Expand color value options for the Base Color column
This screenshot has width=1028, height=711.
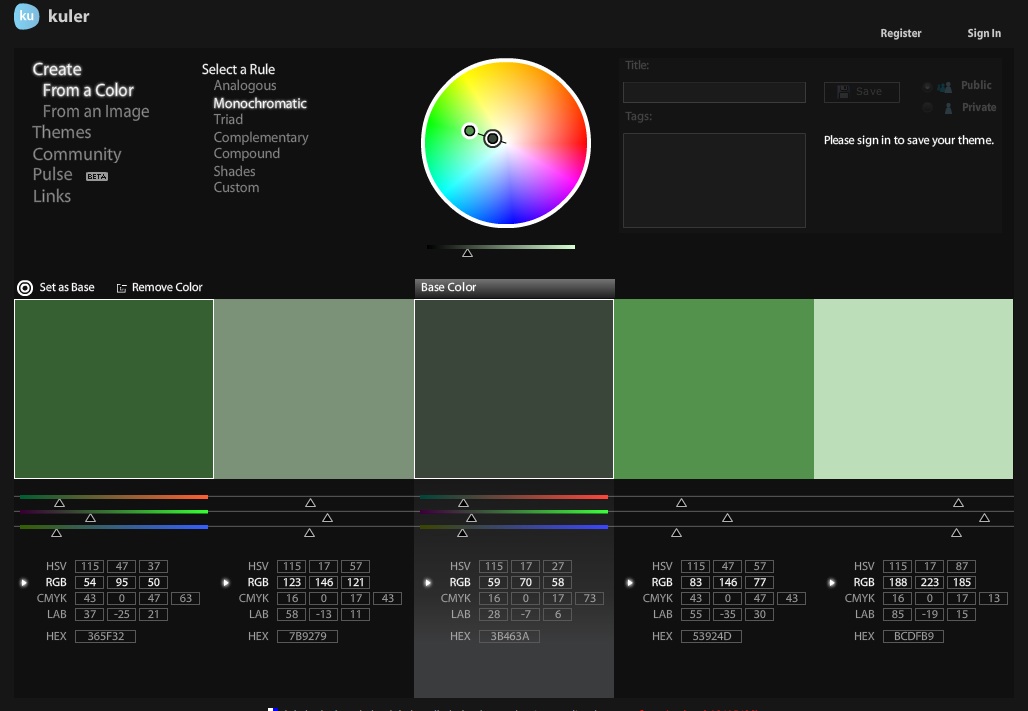click(x=429, y=582)
